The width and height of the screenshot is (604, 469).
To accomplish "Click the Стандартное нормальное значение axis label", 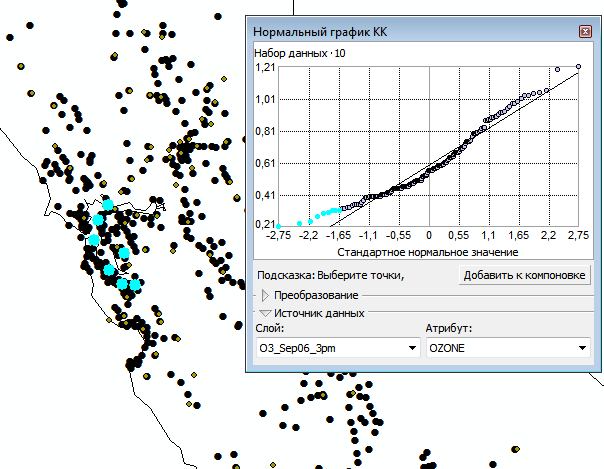I will (x=427, y=253).
